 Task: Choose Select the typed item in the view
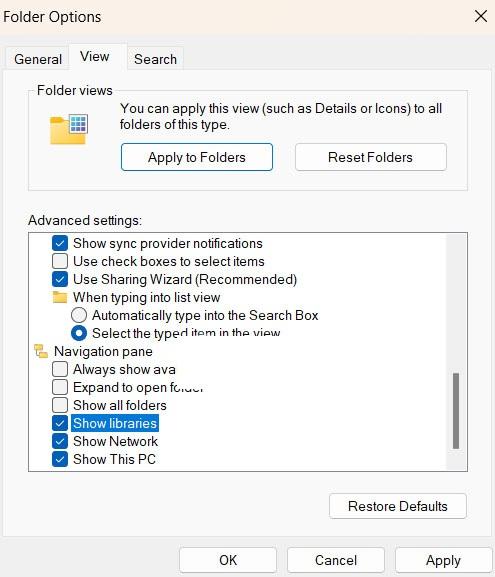point(79,333)
